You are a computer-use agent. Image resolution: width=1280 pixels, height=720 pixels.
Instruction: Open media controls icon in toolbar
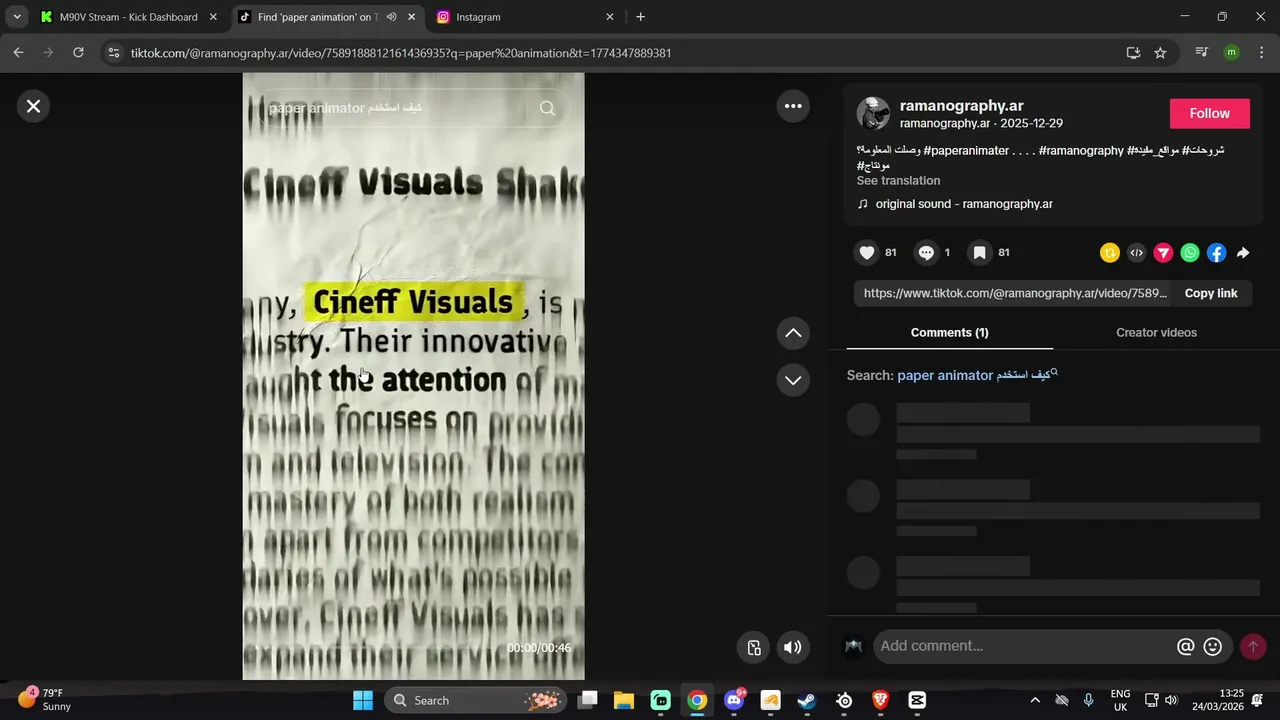pyautogui.click(x=1202, y=53)
